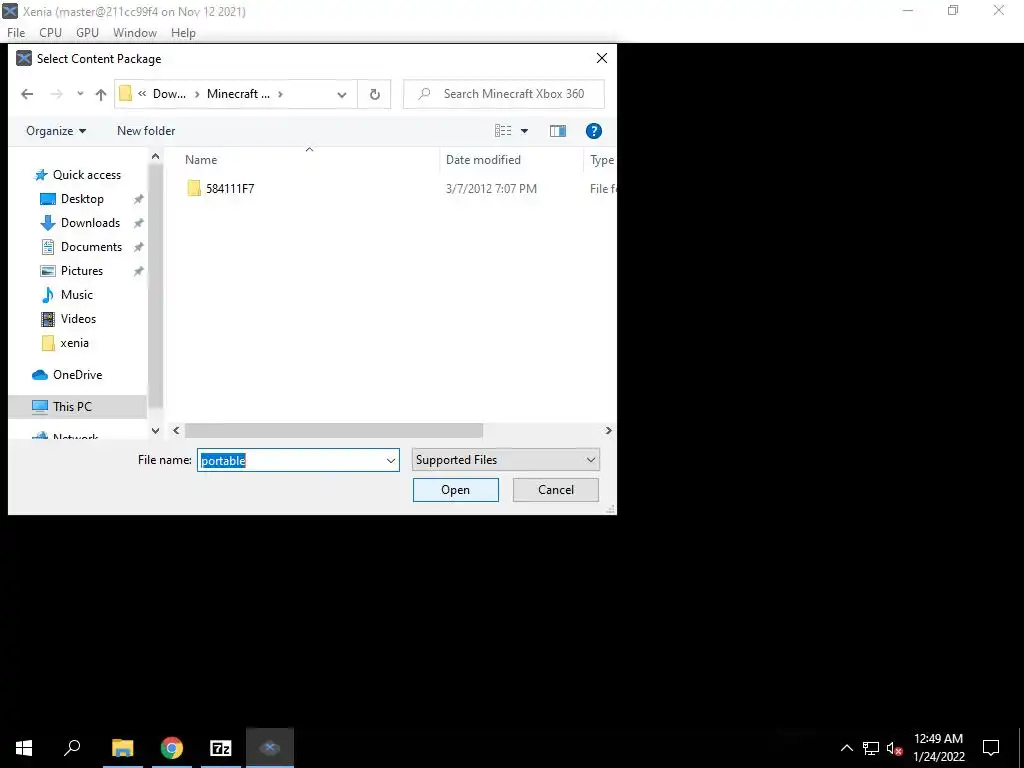Open Downloads in the navigation pane
The height and width of the screenshot is (768, 1024).
[x=90, y=223]
